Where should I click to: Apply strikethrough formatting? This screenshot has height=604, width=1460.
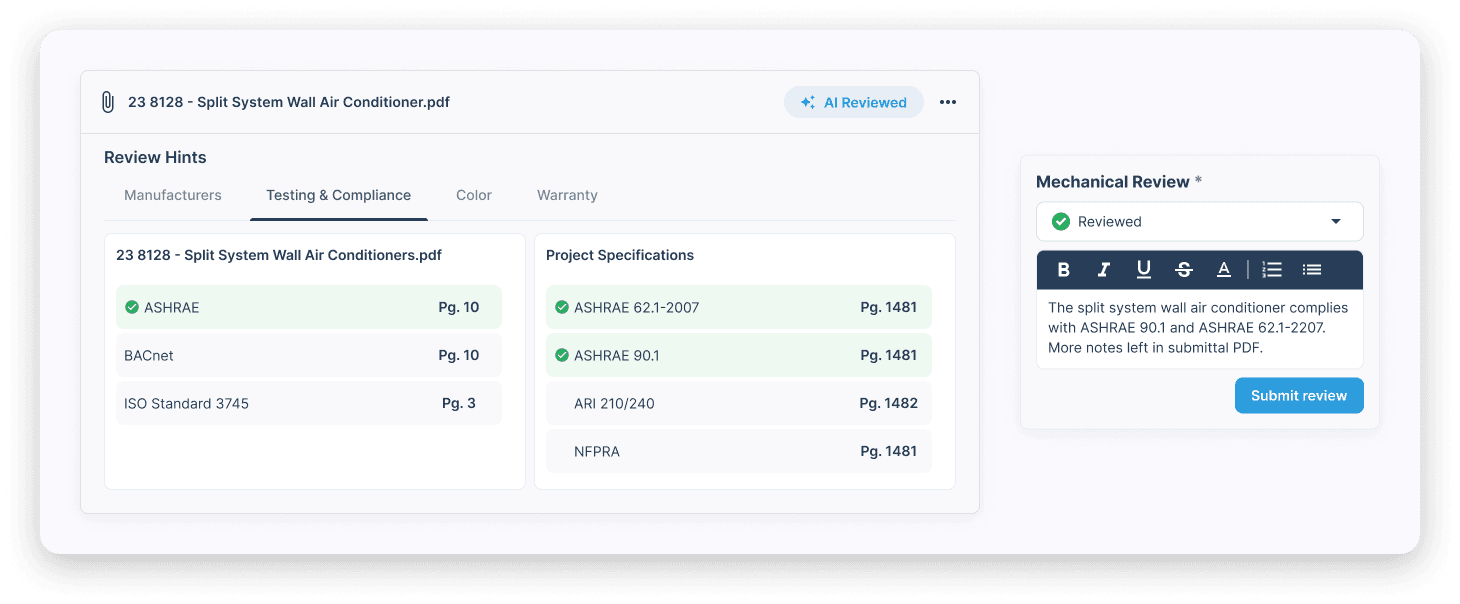click(x=1183, y=269)
